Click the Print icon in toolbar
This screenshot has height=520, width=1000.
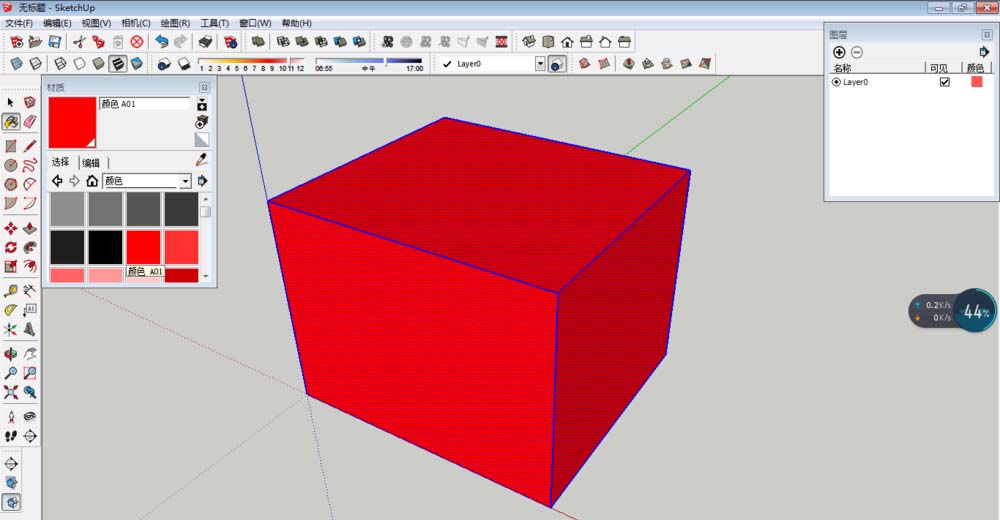click(x=205, y=42)
